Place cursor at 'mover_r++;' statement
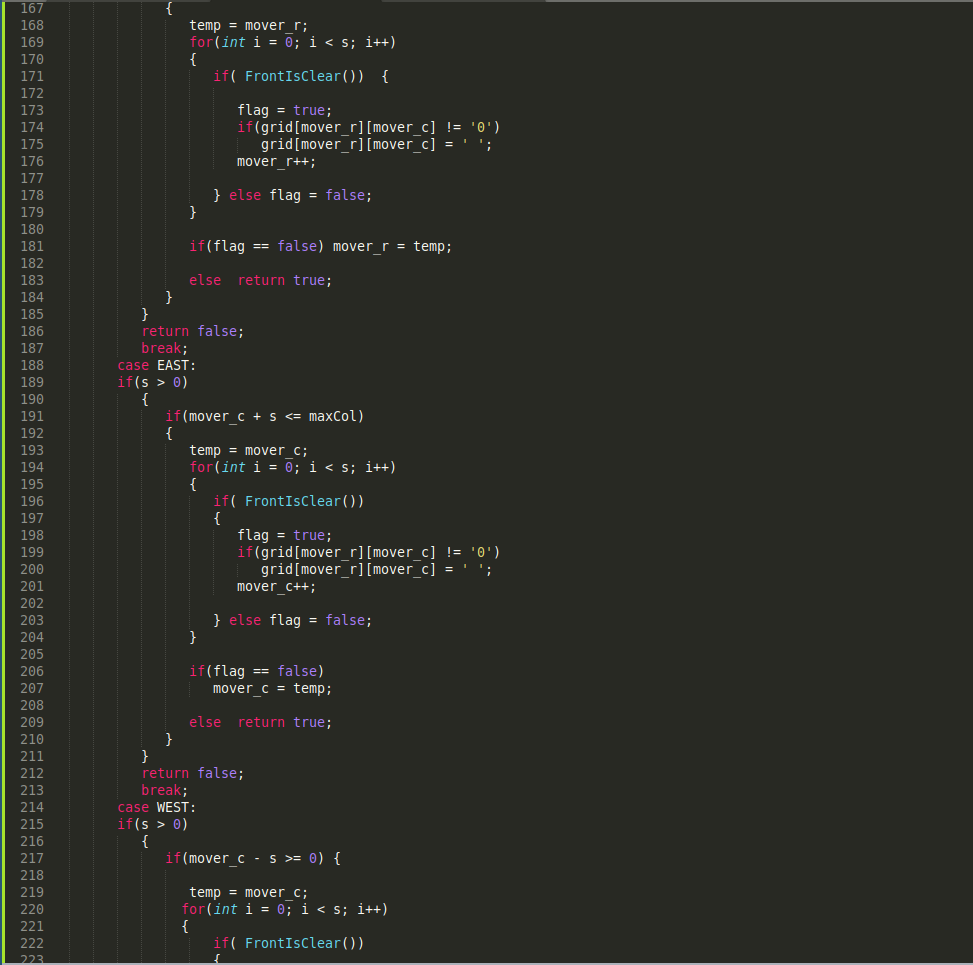This screenshot has height=965, width=973. [276, 161]
